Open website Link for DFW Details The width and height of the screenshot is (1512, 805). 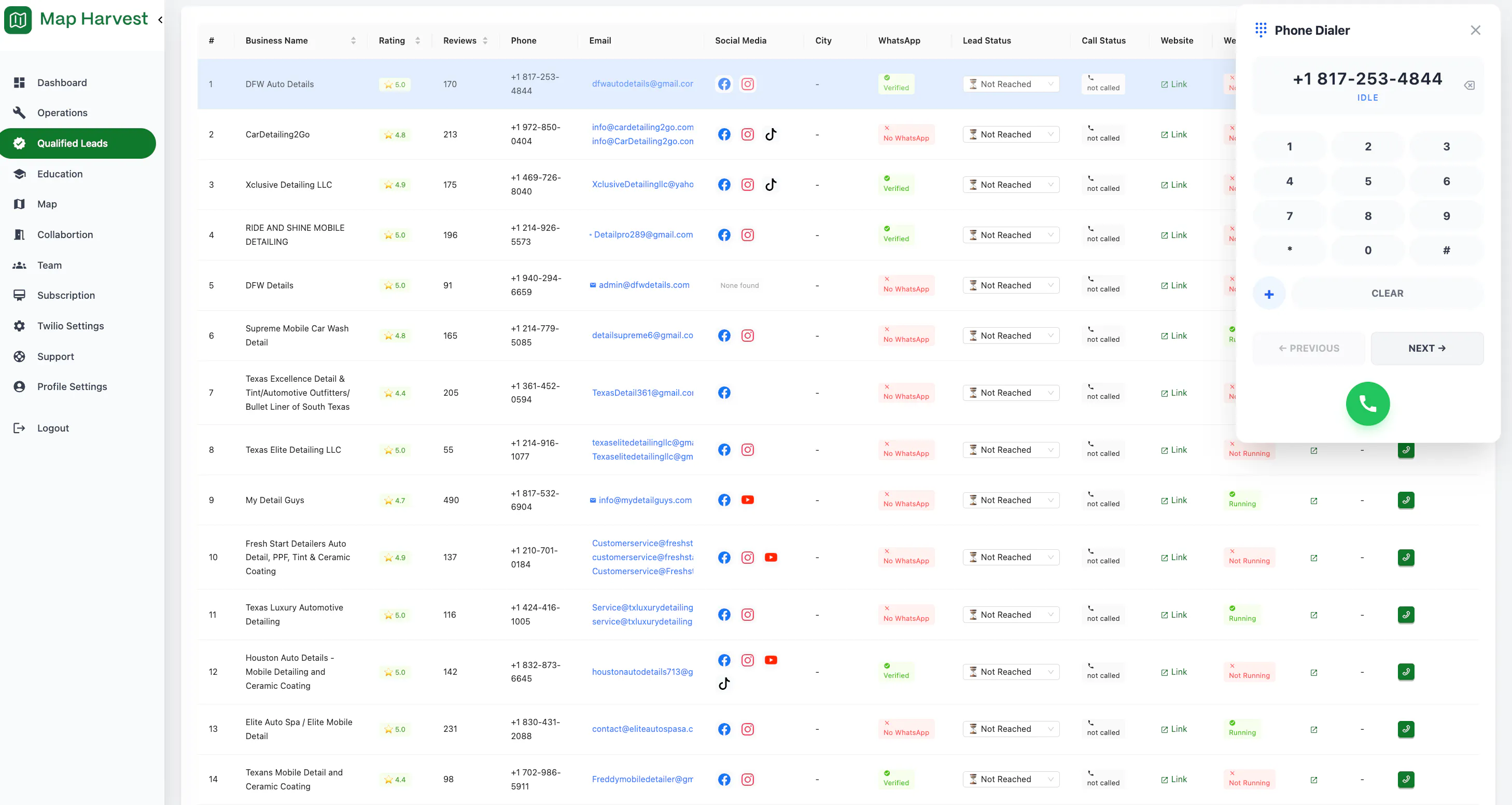tap(1174, 285)
